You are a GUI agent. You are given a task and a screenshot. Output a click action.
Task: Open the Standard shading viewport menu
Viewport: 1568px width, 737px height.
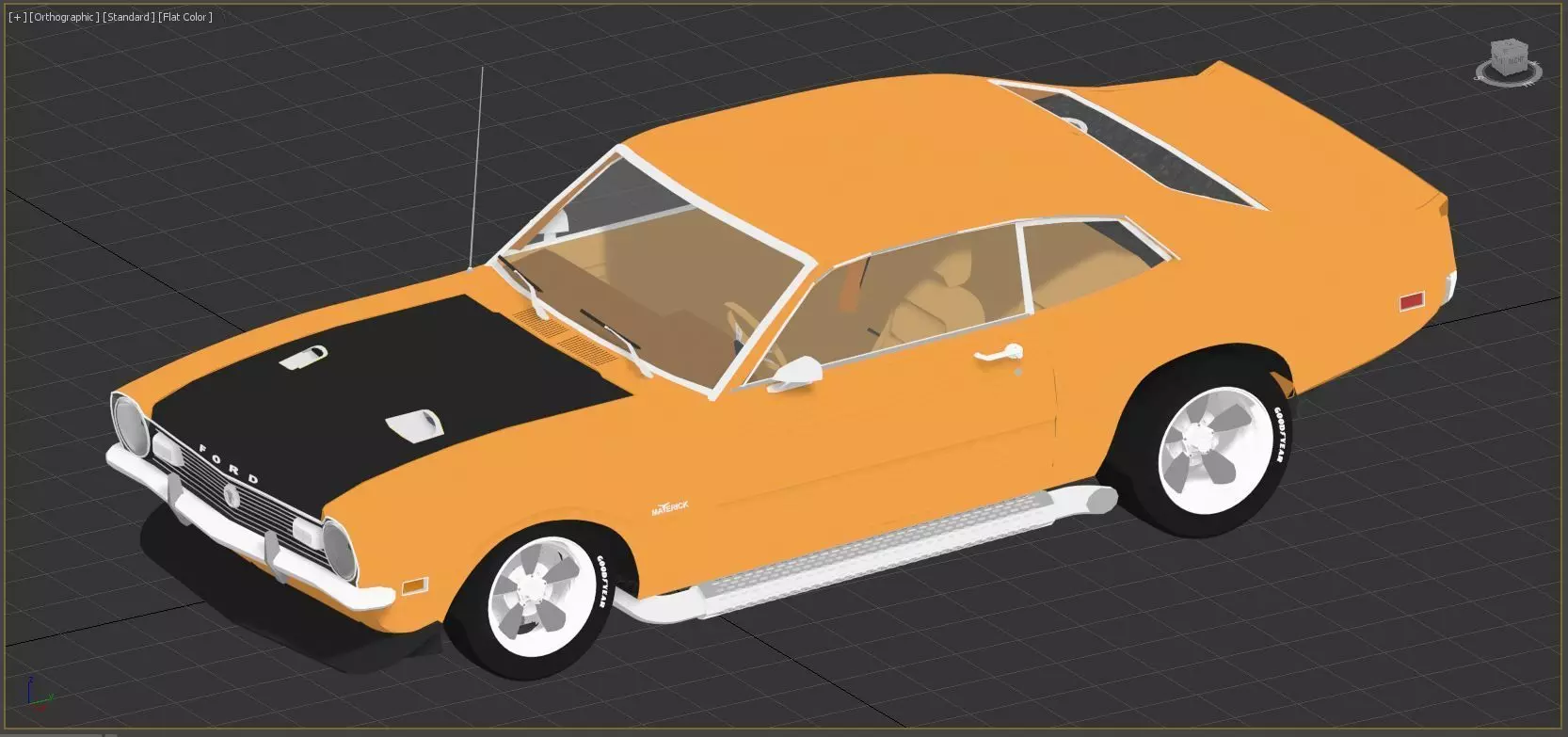point(129,17)
